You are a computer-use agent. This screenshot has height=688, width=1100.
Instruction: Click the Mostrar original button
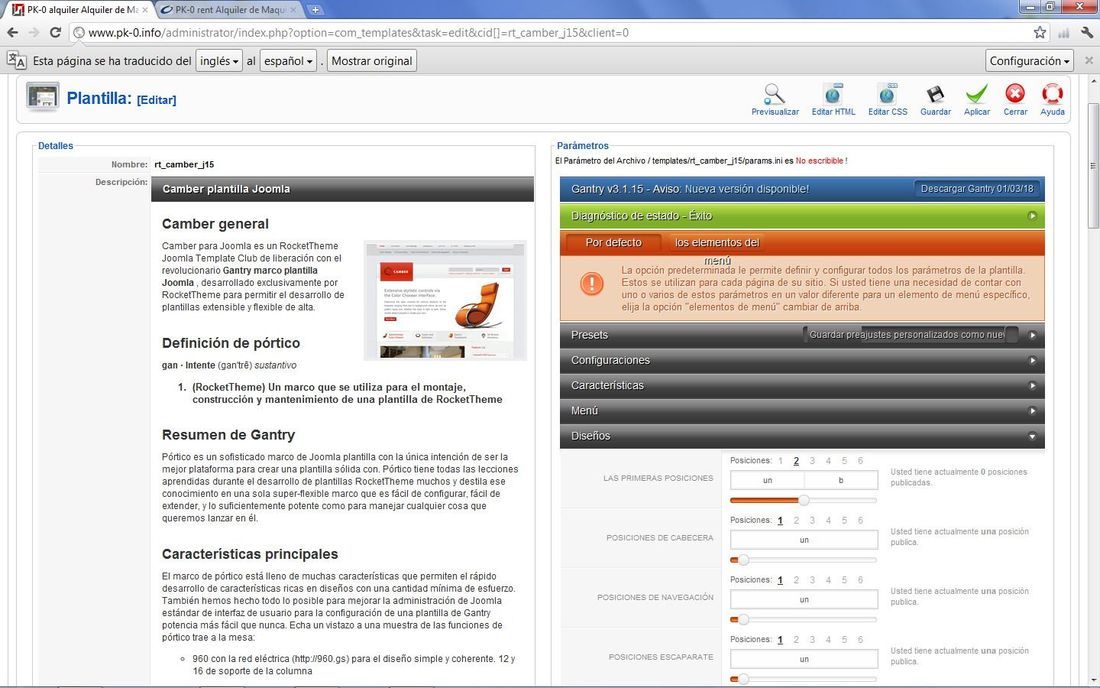pos(372,61)
